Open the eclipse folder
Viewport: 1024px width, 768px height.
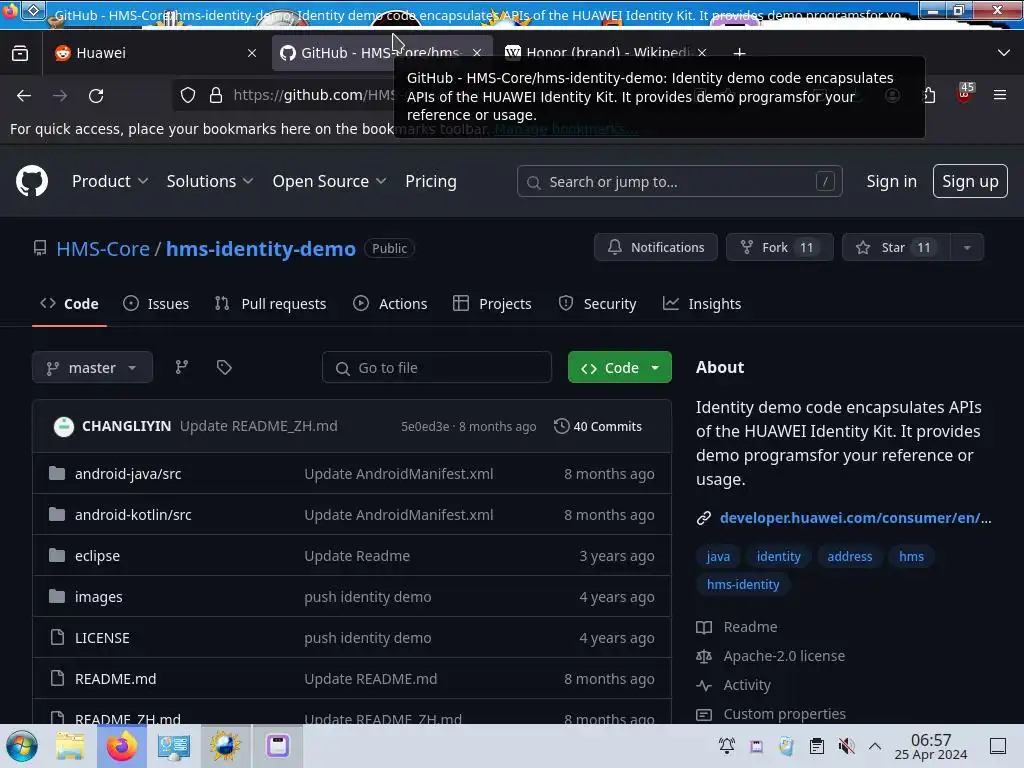point(97,556)
